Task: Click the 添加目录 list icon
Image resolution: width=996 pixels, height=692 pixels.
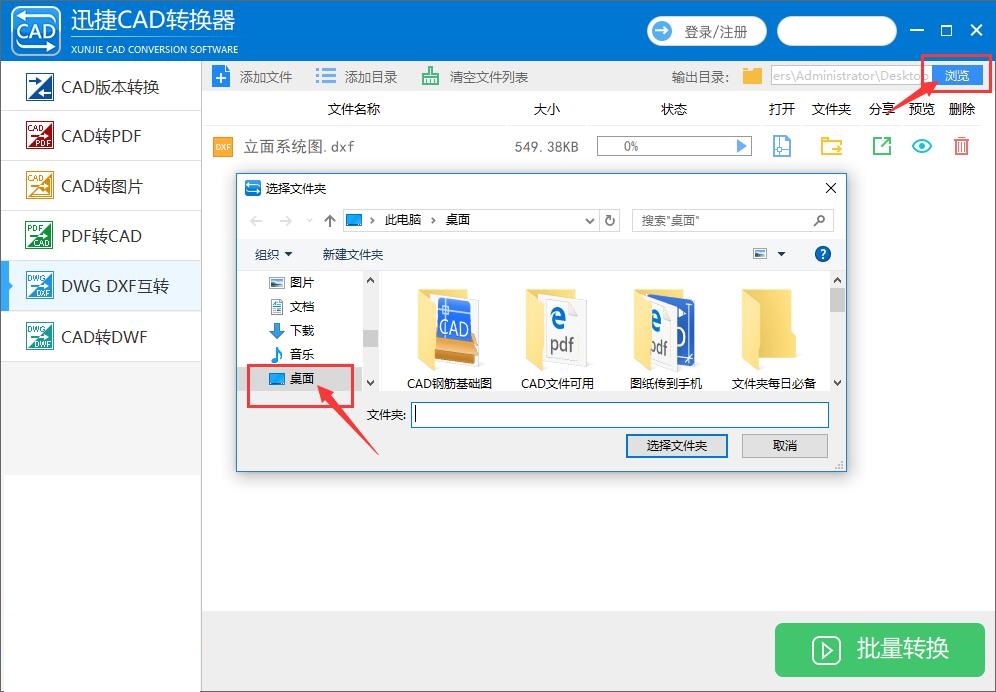Action: tap(326, 77)
